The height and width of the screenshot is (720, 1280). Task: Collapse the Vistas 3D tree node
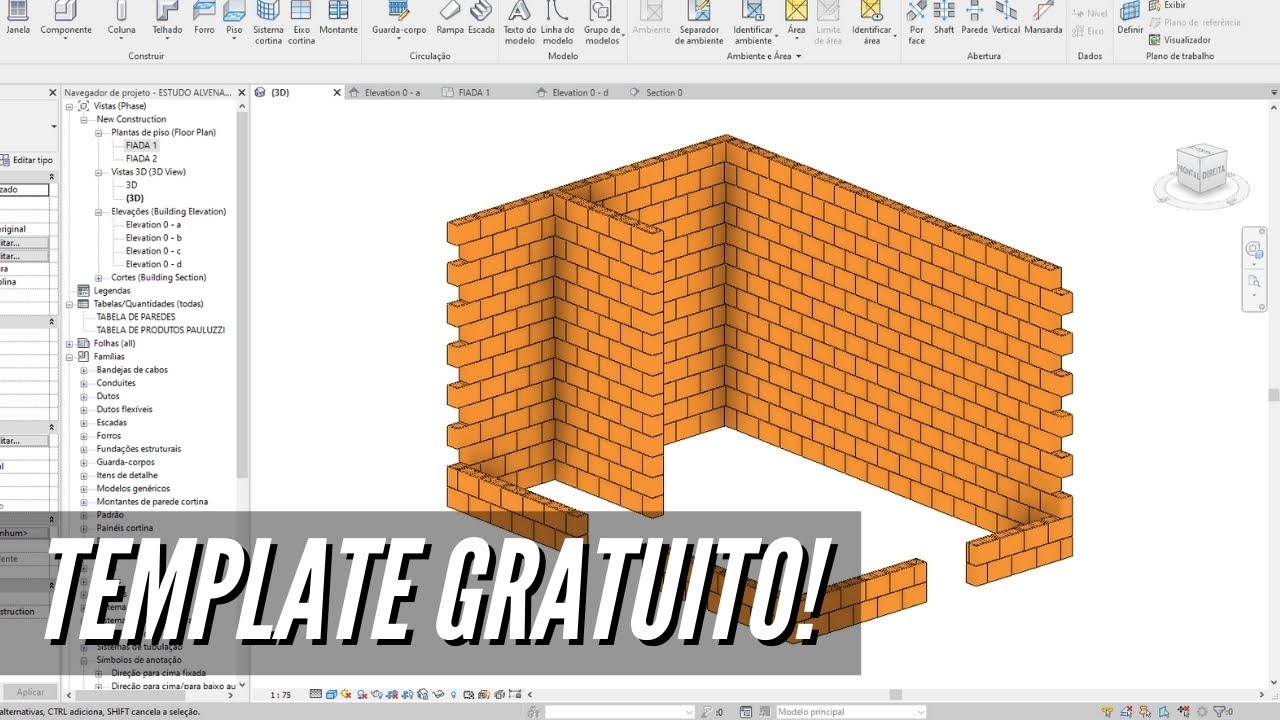click(x=99, y=172)
